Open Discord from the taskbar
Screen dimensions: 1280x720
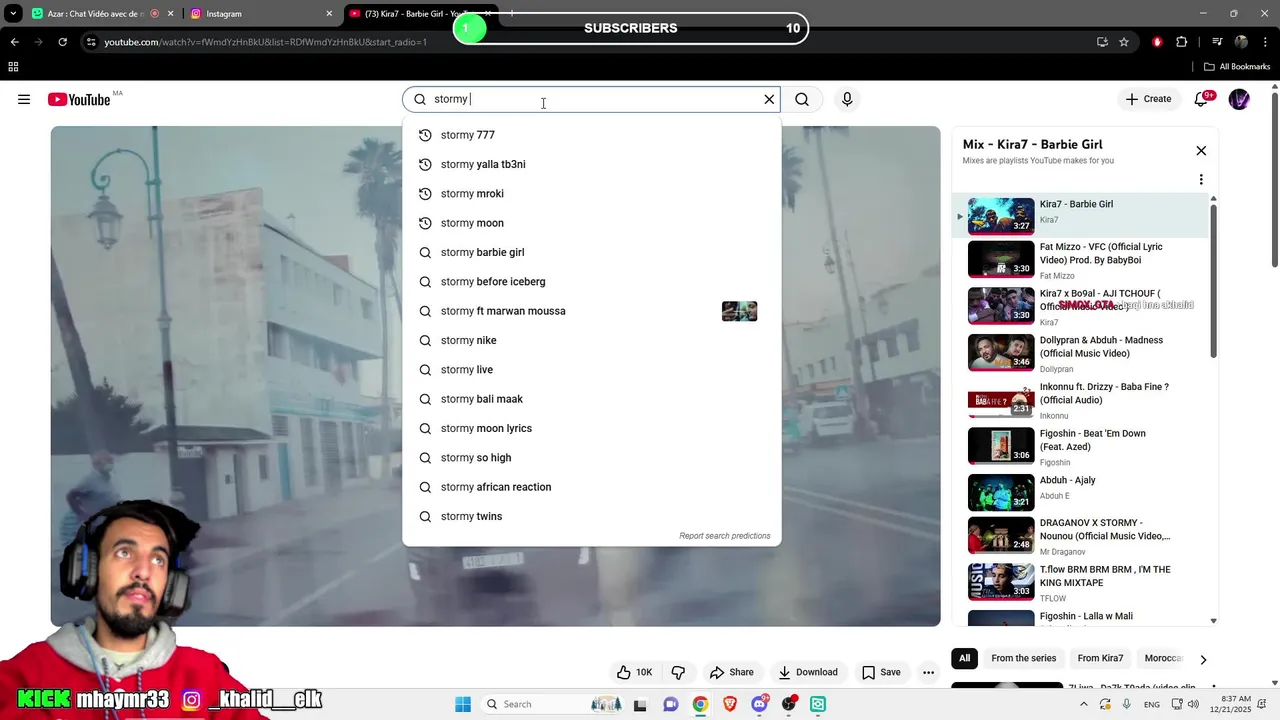click(760, 704)
